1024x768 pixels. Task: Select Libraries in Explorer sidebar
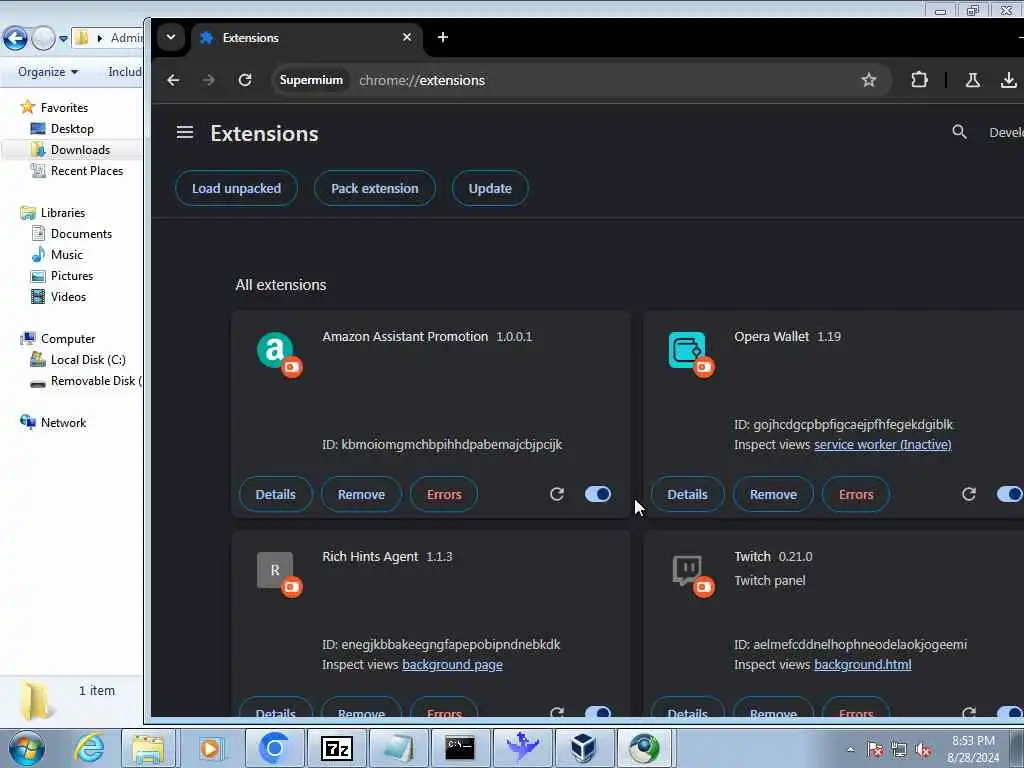pyautogui.click(x=54, y=213)
